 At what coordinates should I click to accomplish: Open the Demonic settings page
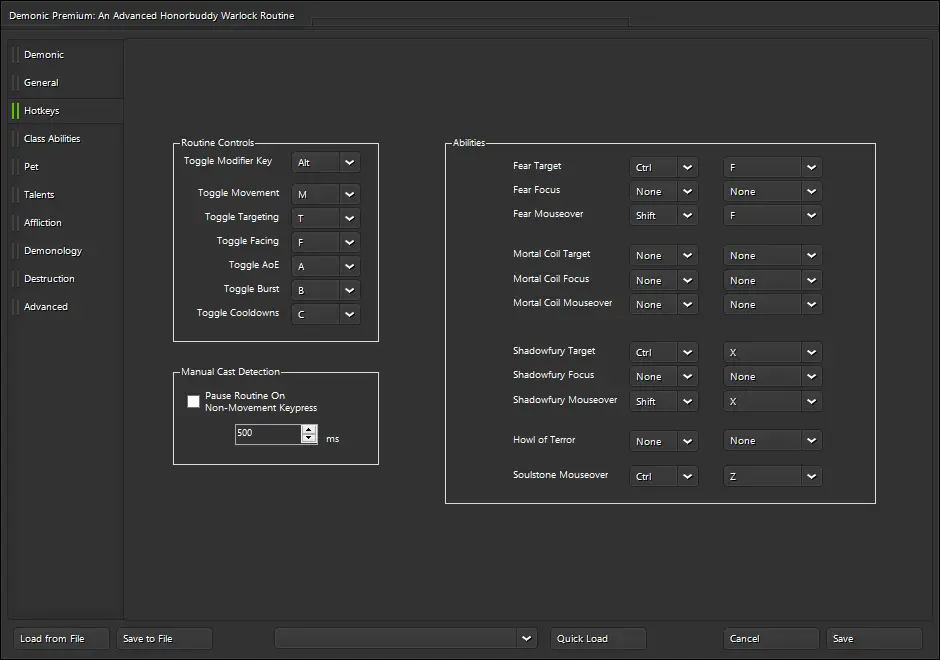point(66,55)
